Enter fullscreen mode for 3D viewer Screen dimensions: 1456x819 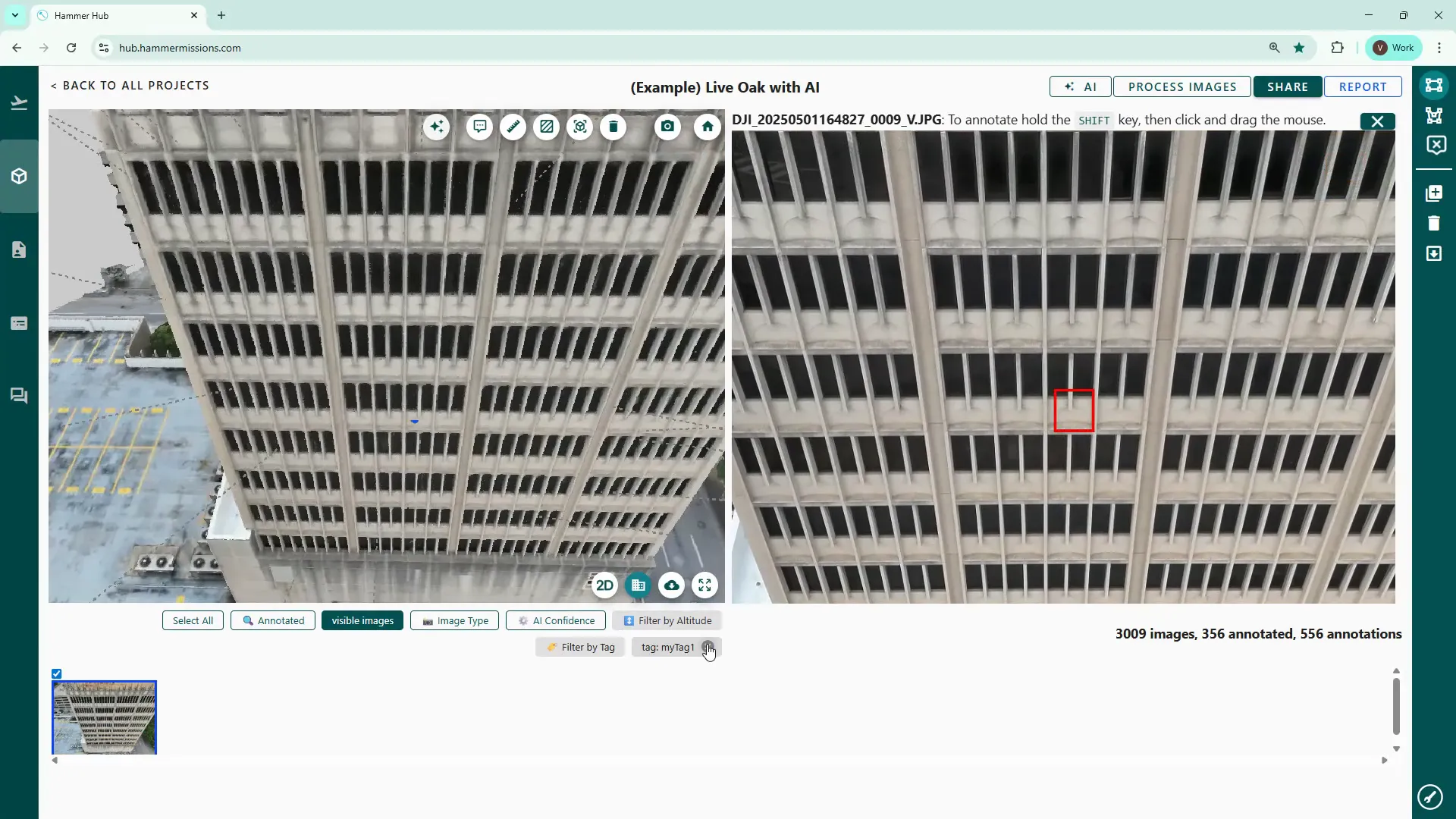click(x=704, y=585)
